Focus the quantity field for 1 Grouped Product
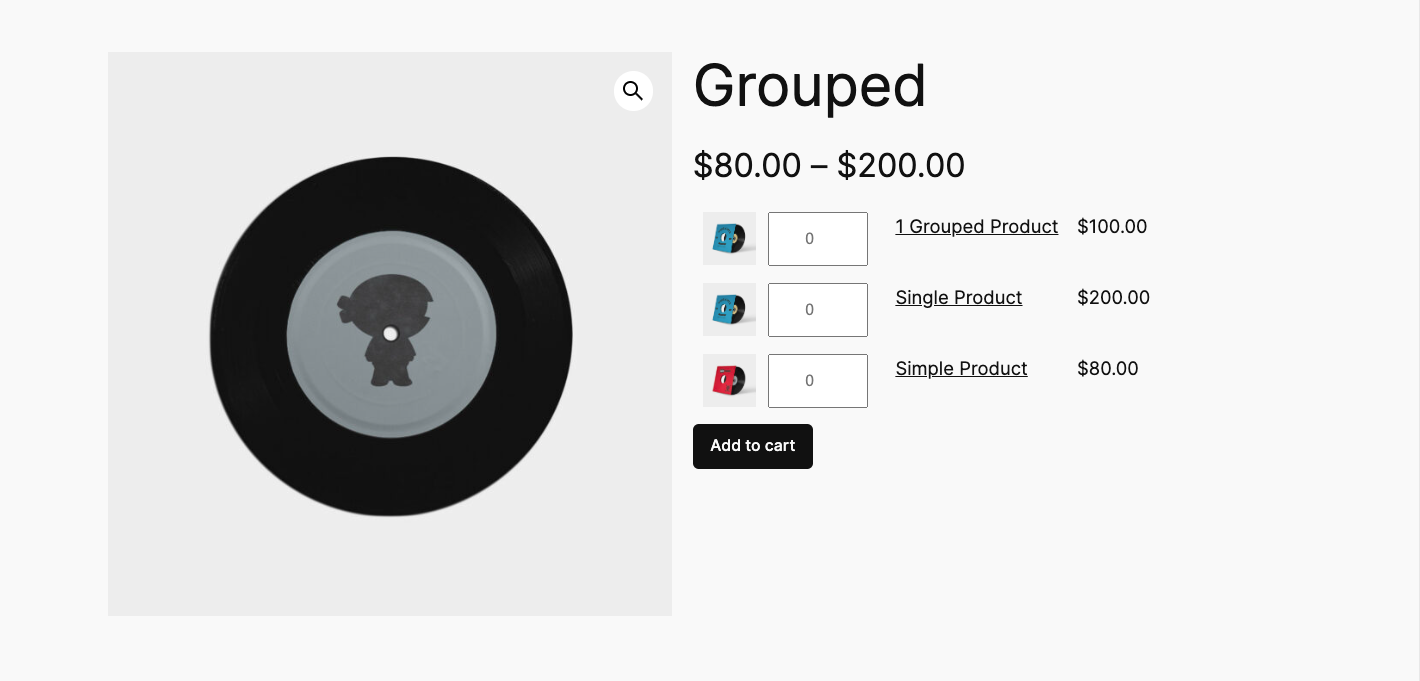 (817, 239)
